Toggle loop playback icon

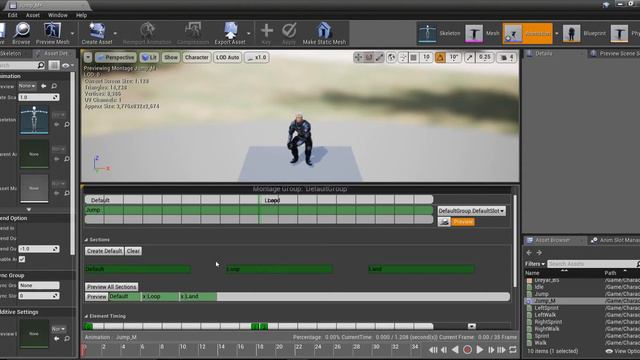click(x=513, y=350)
